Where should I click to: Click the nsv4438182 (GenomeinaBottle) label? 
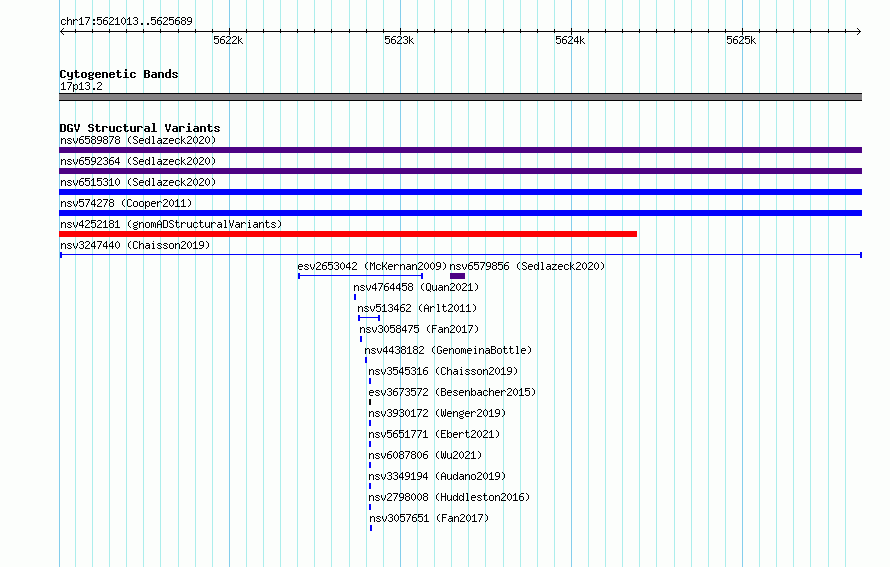pyautogui.click(x=448, y=350)
